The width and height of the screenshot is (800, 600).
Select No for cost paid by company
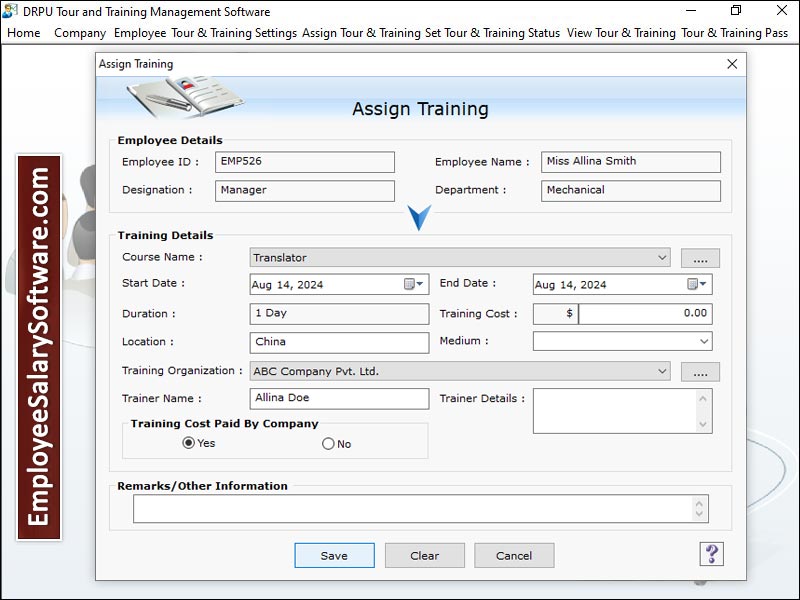point(328,444)
